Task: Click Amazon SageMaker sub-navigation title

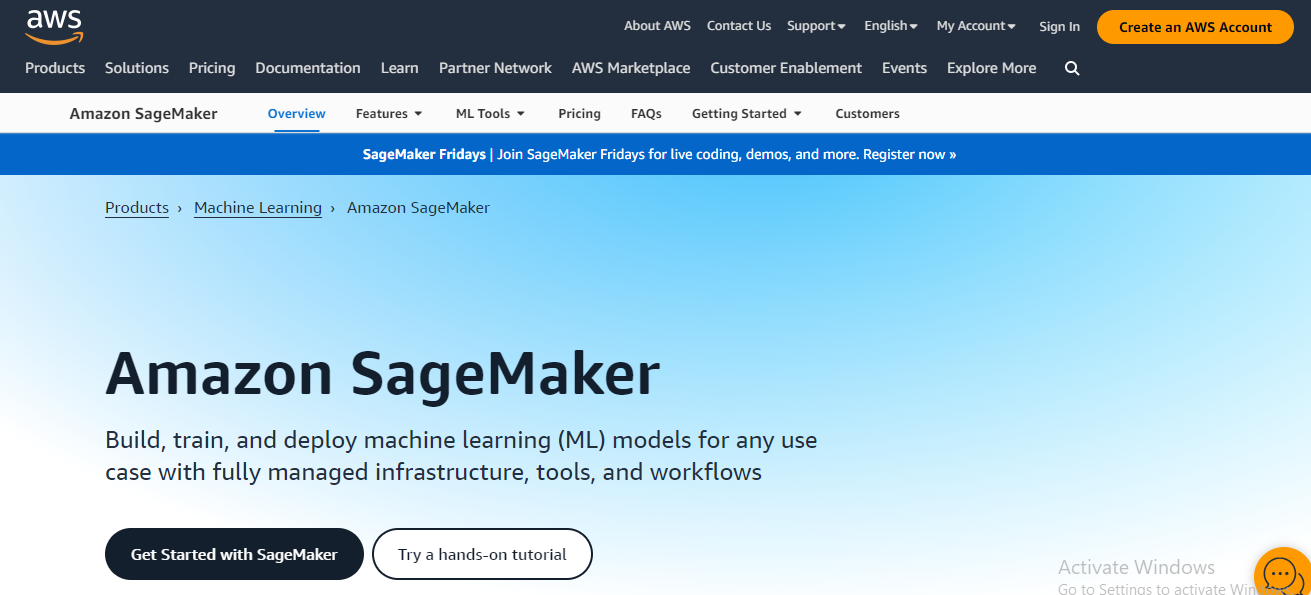Action: pyautogui.click(x=143, y=113)
